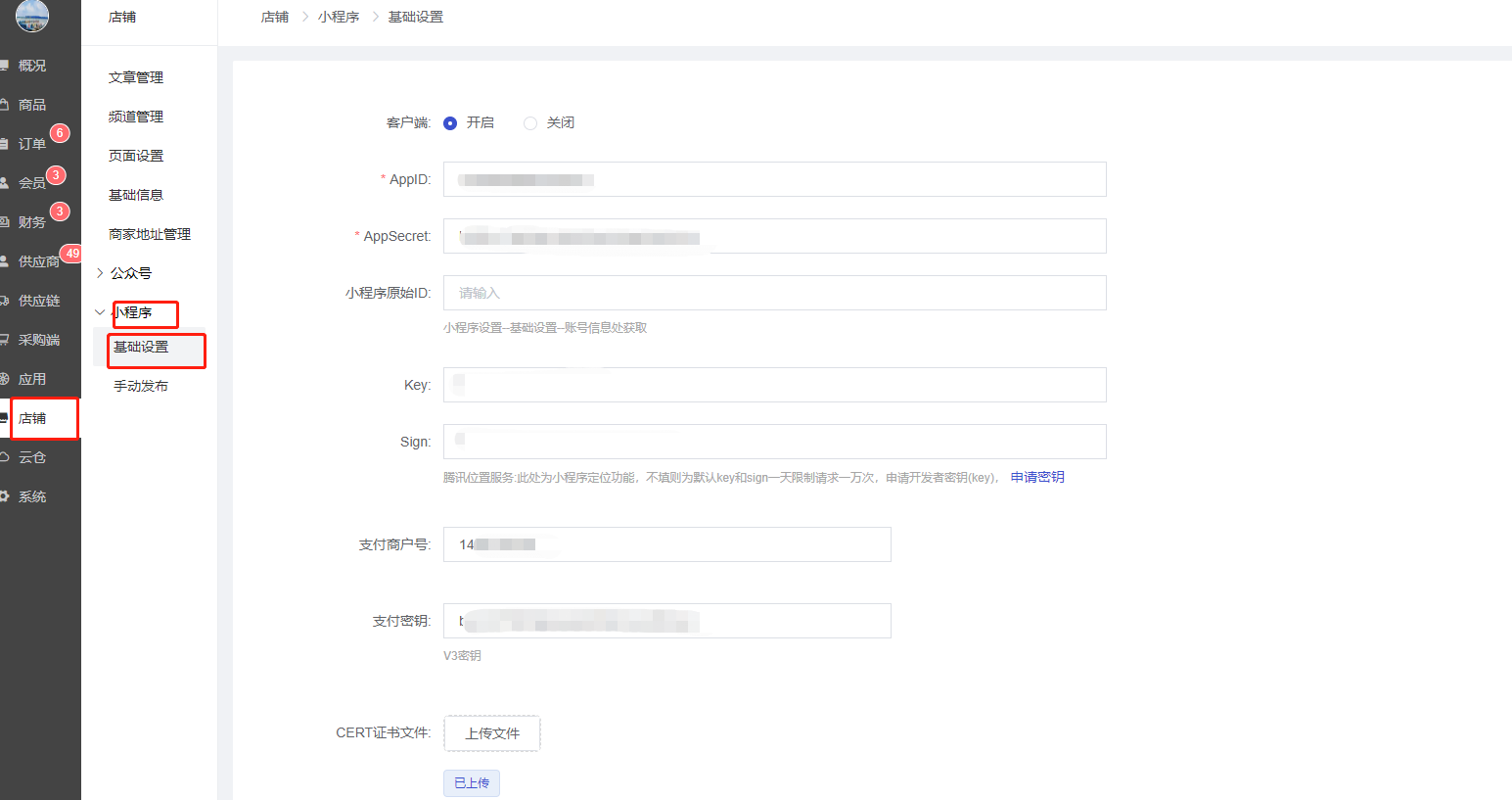Click the gear icon beside 系统
Image resolution: width=1512 pixels, height=800 pixels.
tap(5, 496)
